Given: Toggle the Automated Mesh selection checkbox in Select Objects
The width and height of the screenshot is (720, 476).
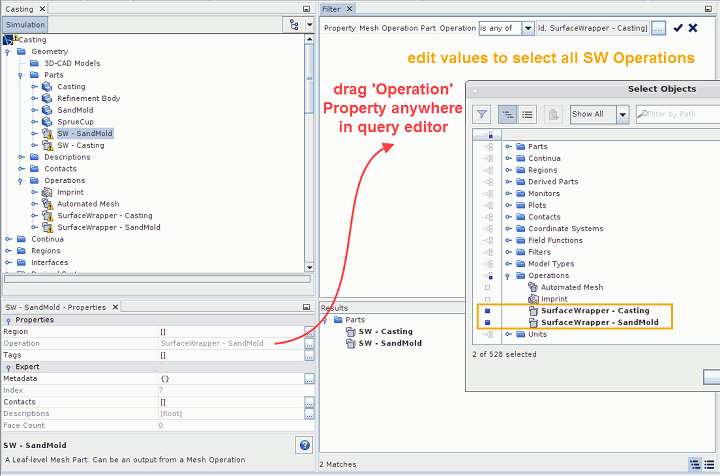Looking at the screenshot, I should [488, 287].
